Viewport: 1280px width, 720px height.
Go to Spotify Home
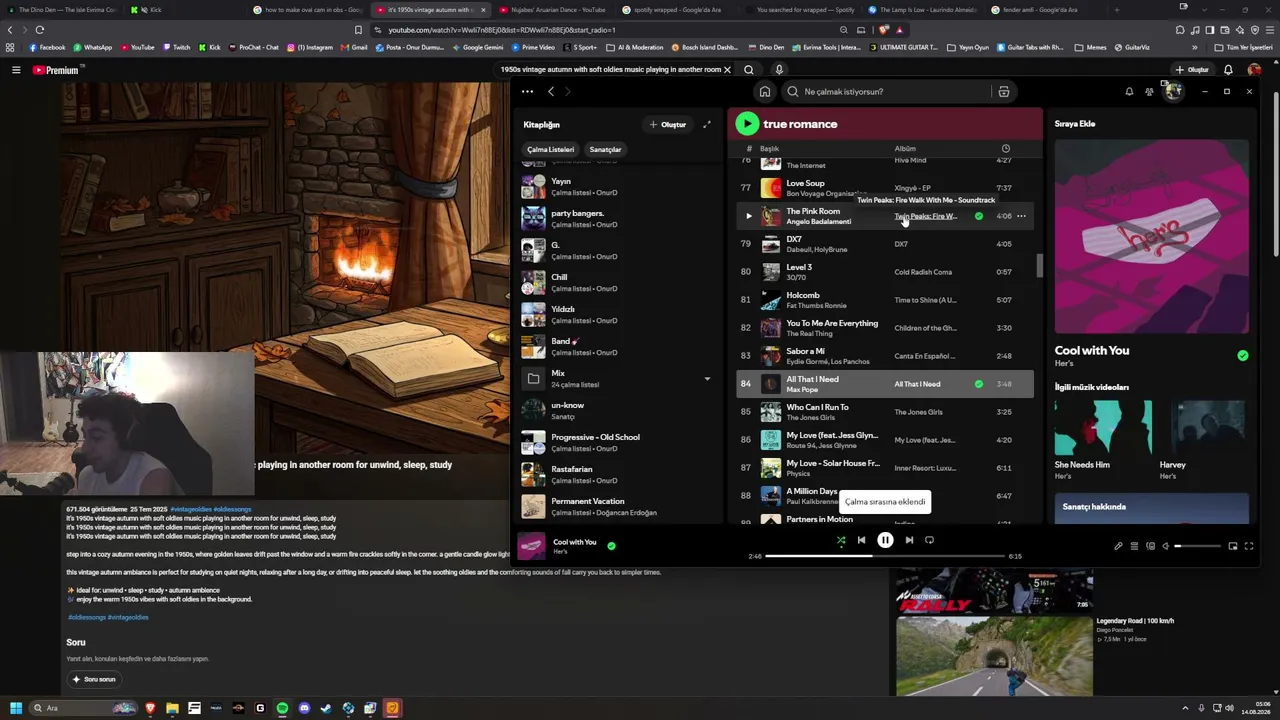765,92
